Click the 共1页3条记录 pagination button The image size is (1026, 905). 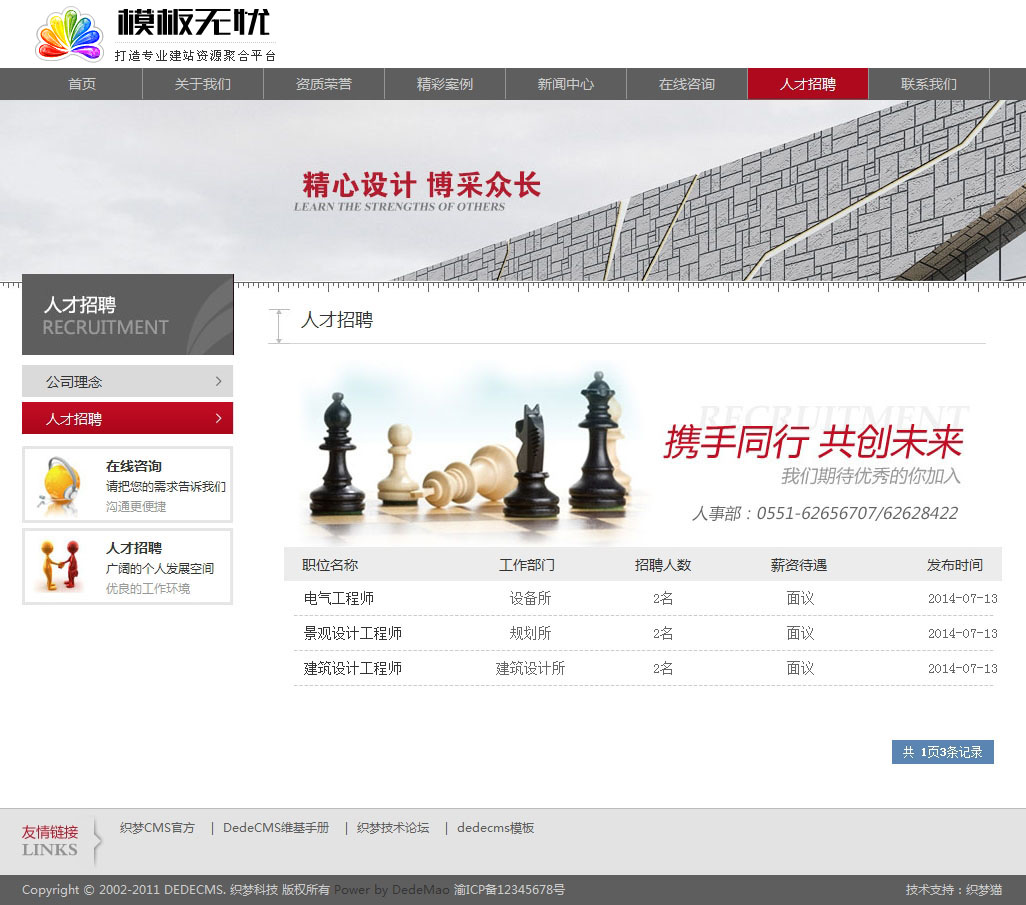click(x=942, y=752)
